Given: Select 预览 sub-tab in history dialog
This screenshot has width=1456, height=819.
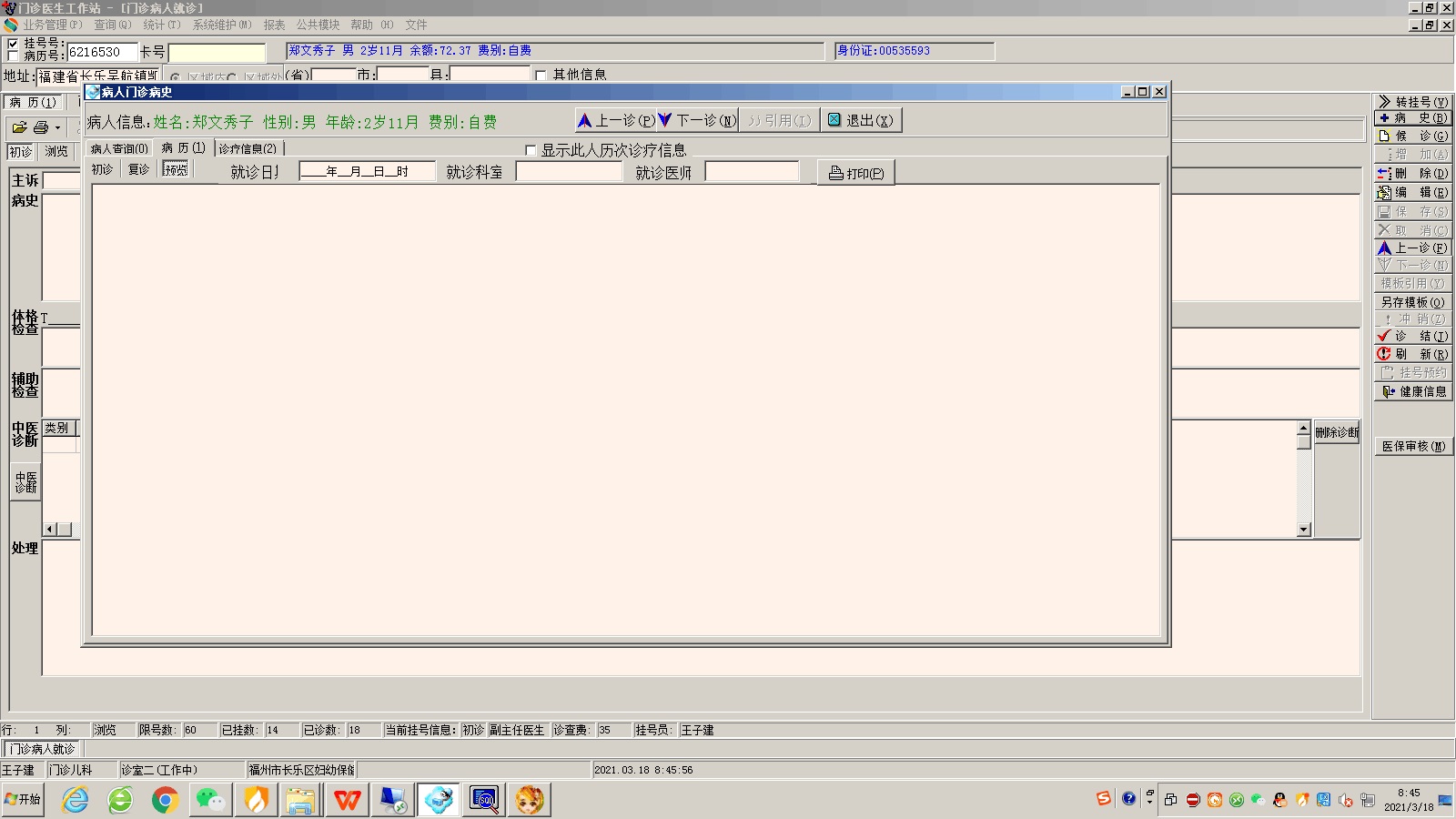Looking at the screenshot, I should 176,169.
